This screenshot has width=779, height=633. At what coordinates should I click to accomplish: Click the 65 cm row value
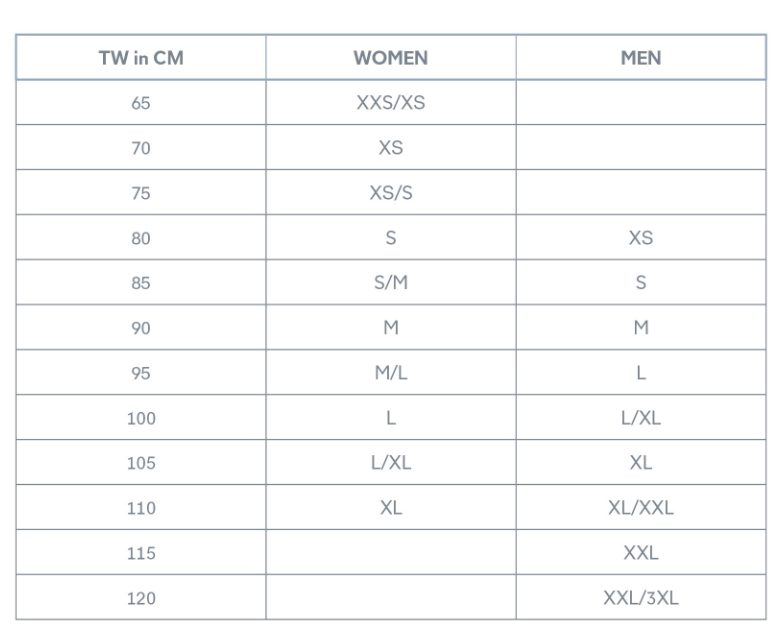tap(141, 103)
